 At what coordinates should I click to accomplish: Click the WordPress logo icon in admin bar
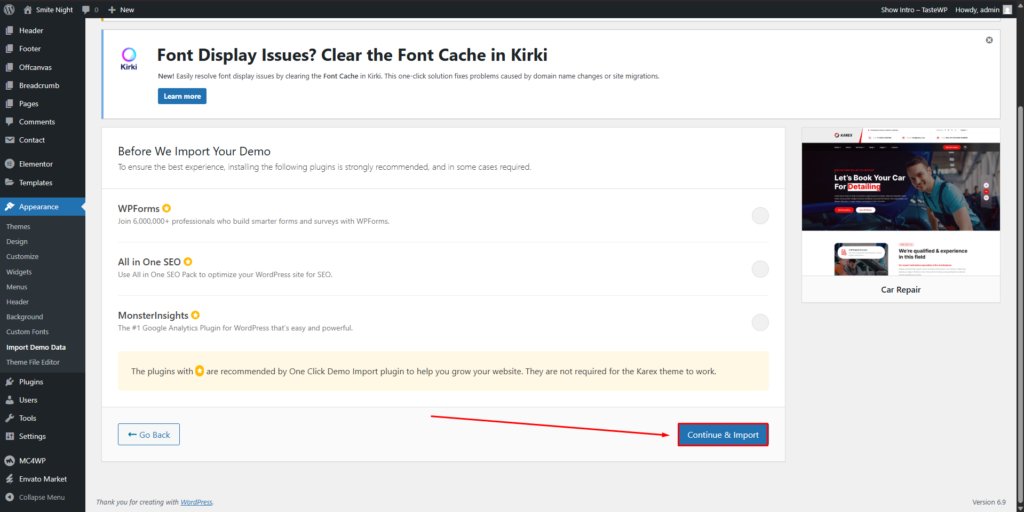point(10,9)
